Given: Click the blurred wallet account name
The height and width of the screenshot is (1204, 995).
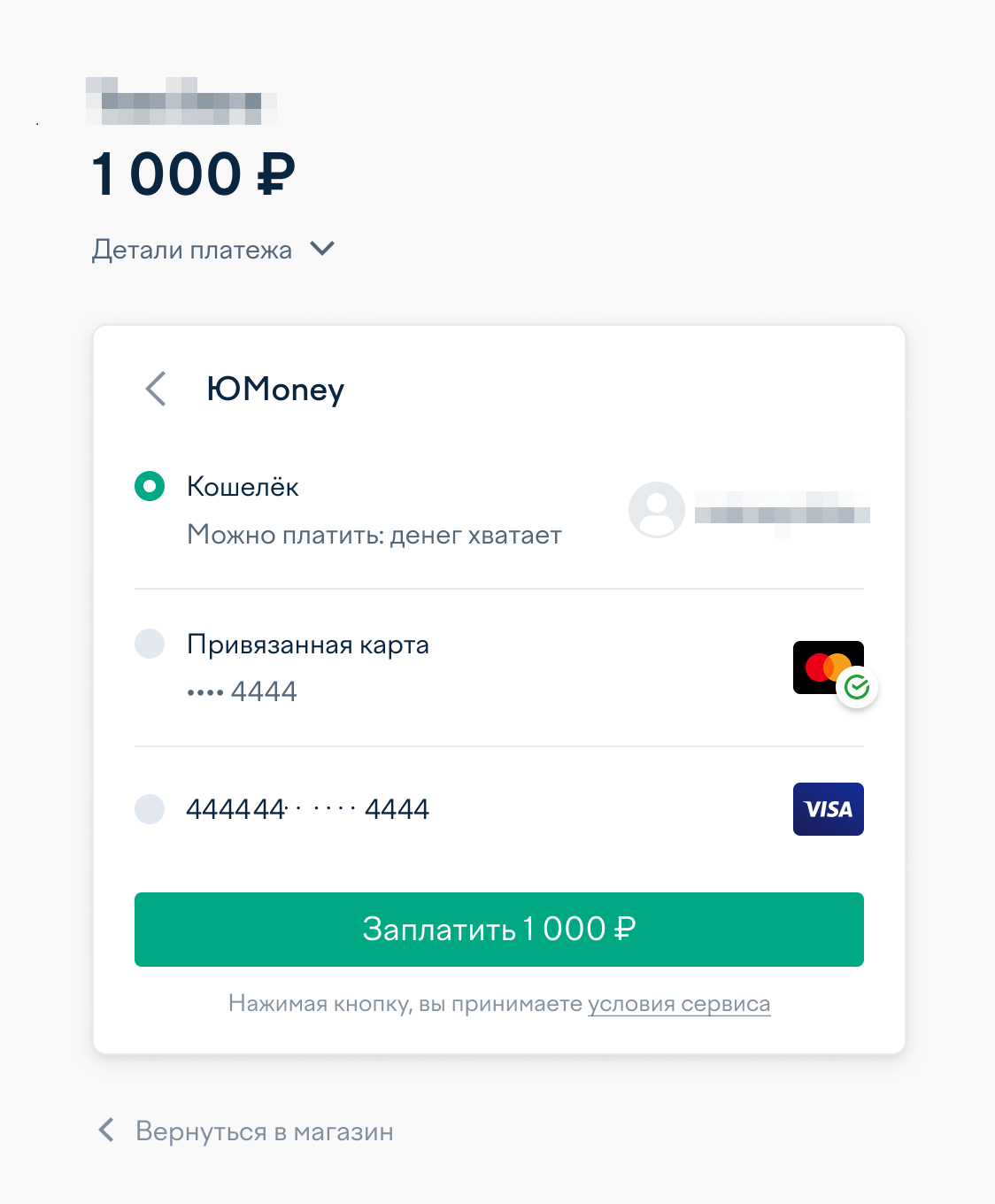Looking at the screenshot, I should pos(782,511).
